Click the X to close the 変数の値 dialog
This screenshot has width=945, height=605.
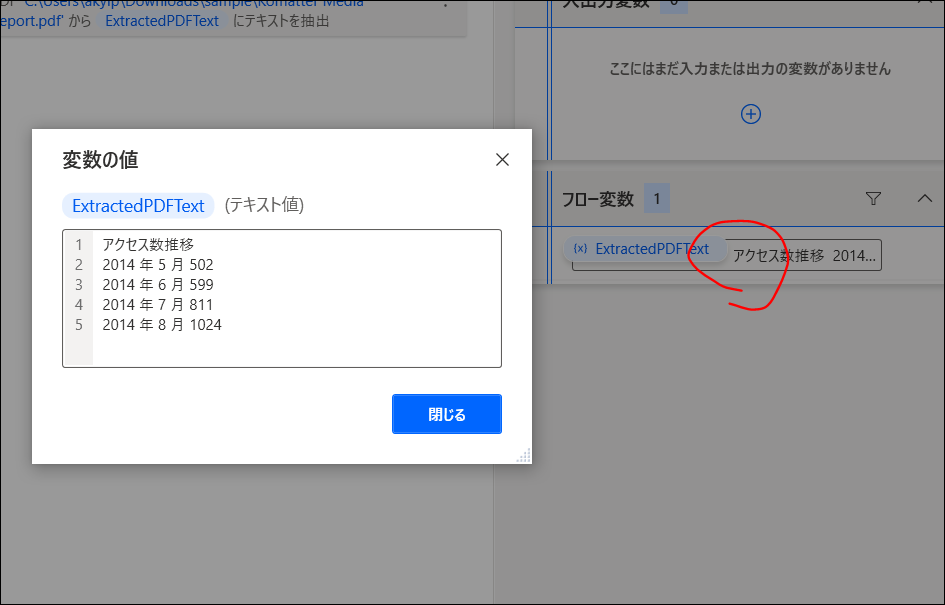(x=502, y=159)
